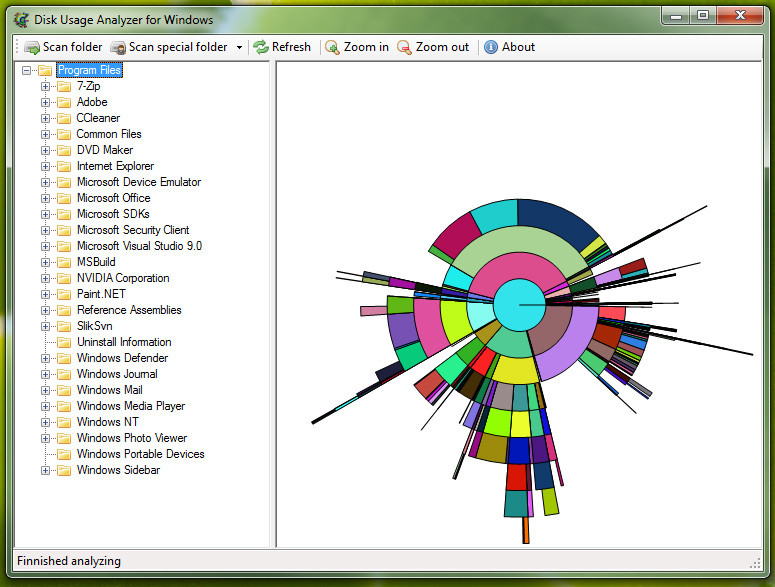
Task: Expand the NVIDIA Corporation node
Action: (x=45, y=278)
